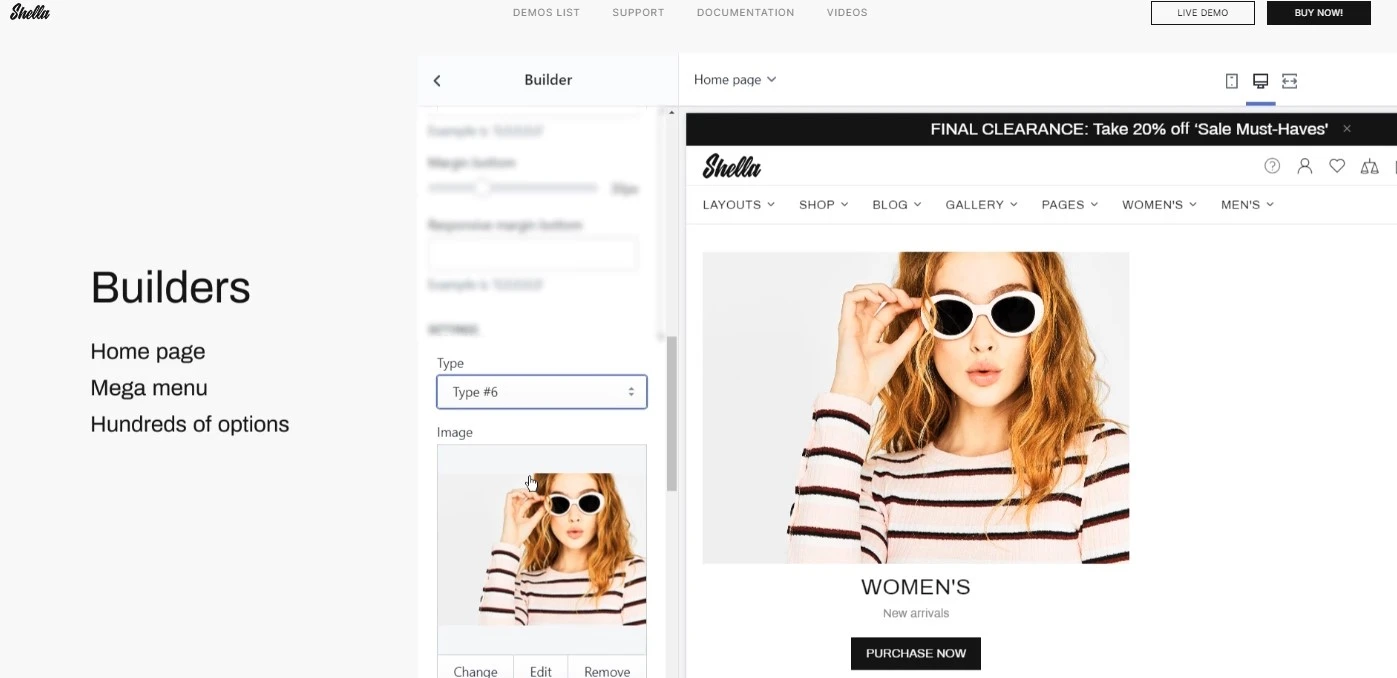This screenshot has width=1397, height=678.
Task: Select the desktop preview icon
Action: tap(1260, 81)
